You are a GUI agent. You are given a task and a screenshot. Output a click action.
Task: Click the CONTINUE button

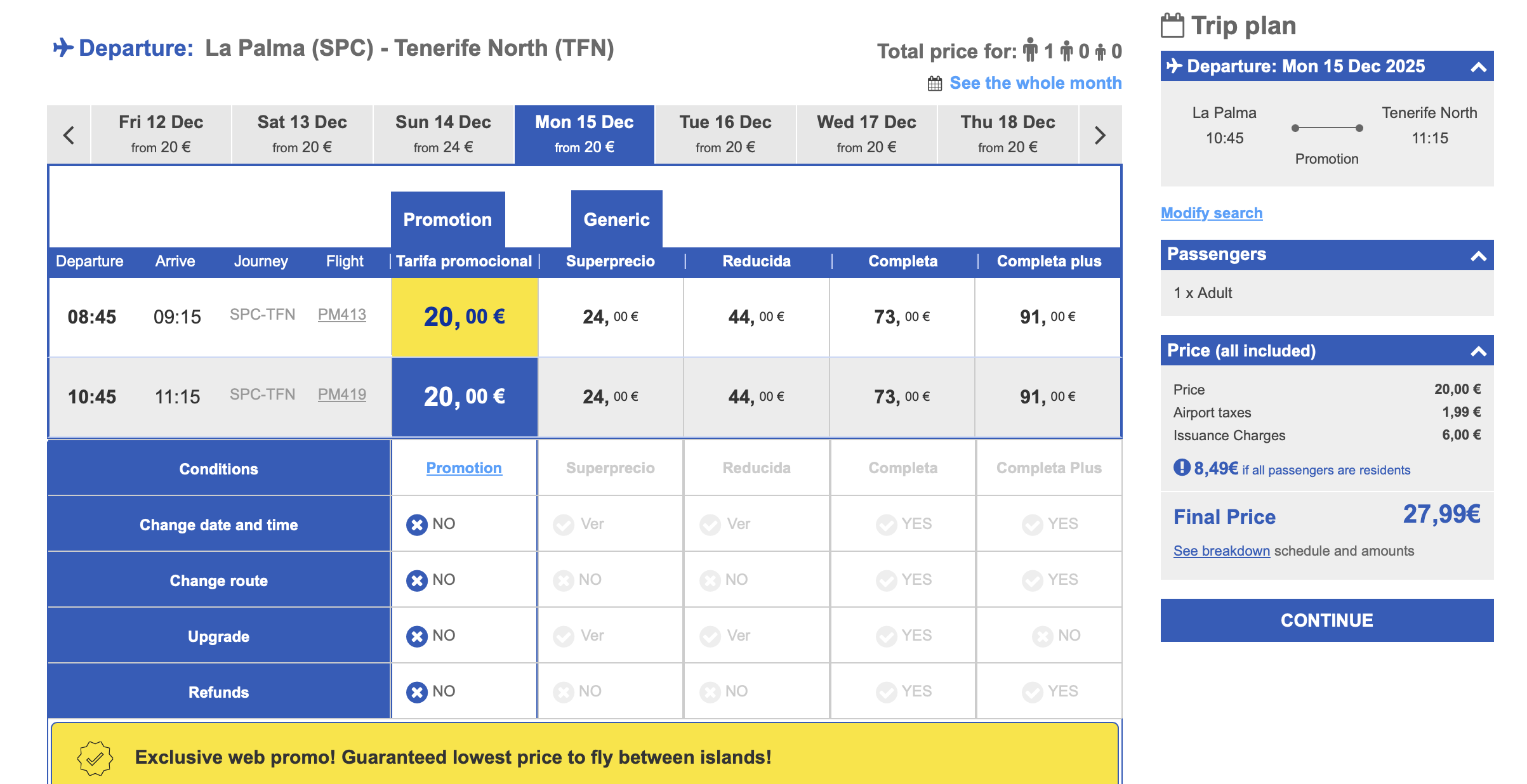[1326, 620]
